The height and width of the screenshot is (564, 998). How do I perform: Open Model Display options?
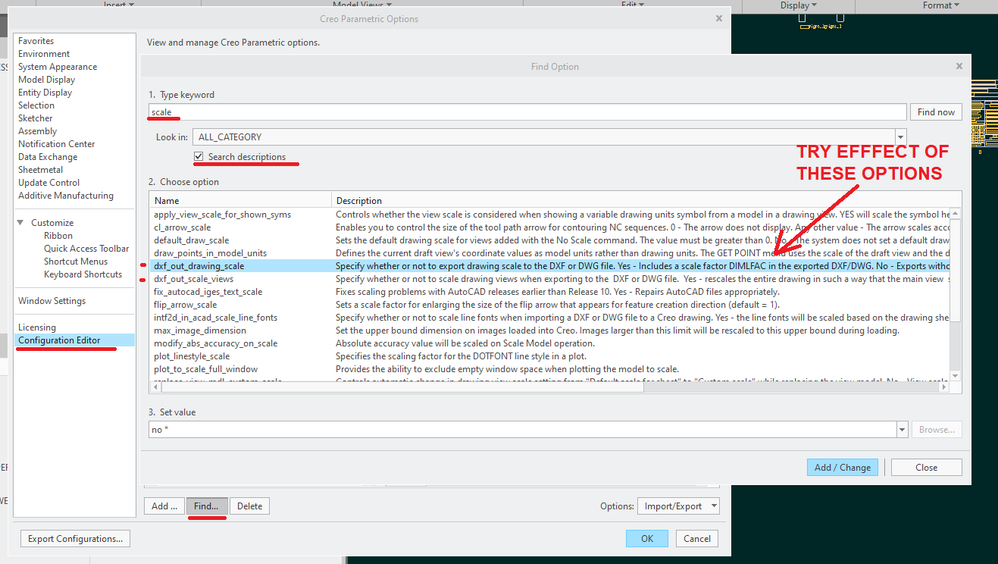tap(46, 80)
